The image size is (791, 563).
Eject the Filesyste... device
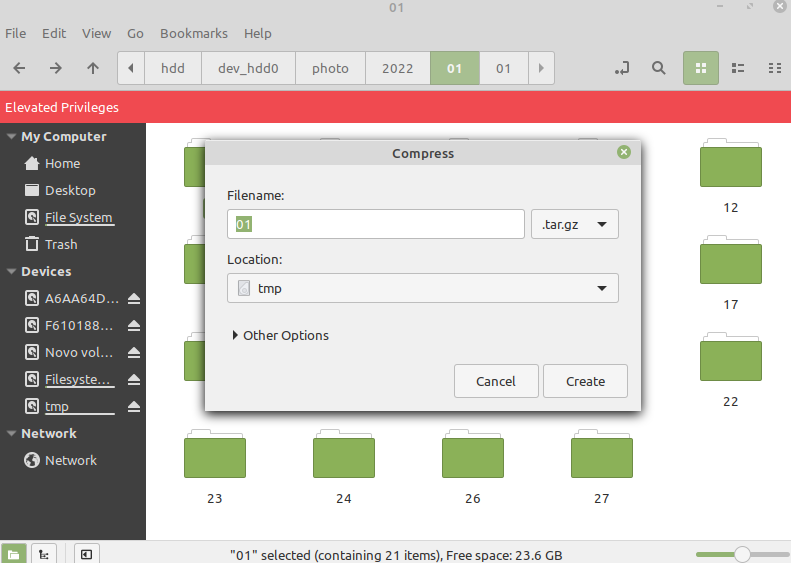click(134, 379)
